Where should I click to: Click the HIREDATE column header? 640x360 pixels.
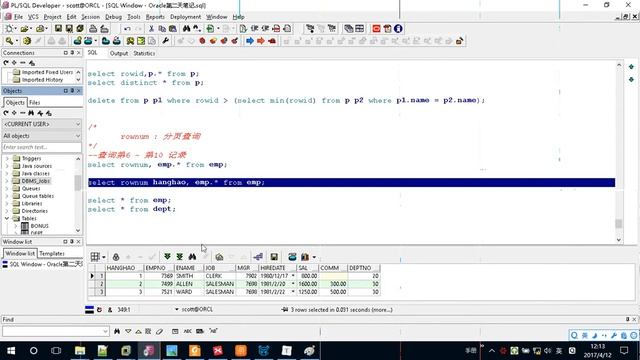[278, 268]
